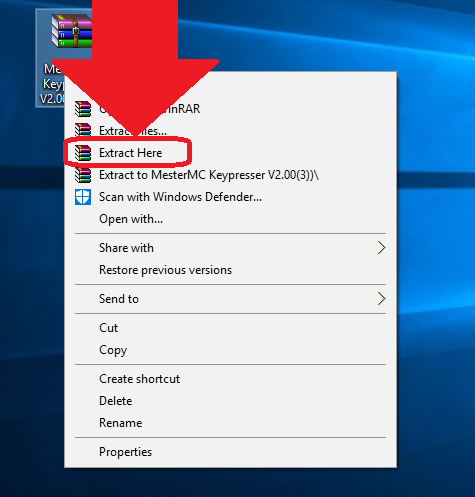Expand the Send to submenu arrow
The width and height of the screenshot is (475, 497).
(x=382, y=299)
